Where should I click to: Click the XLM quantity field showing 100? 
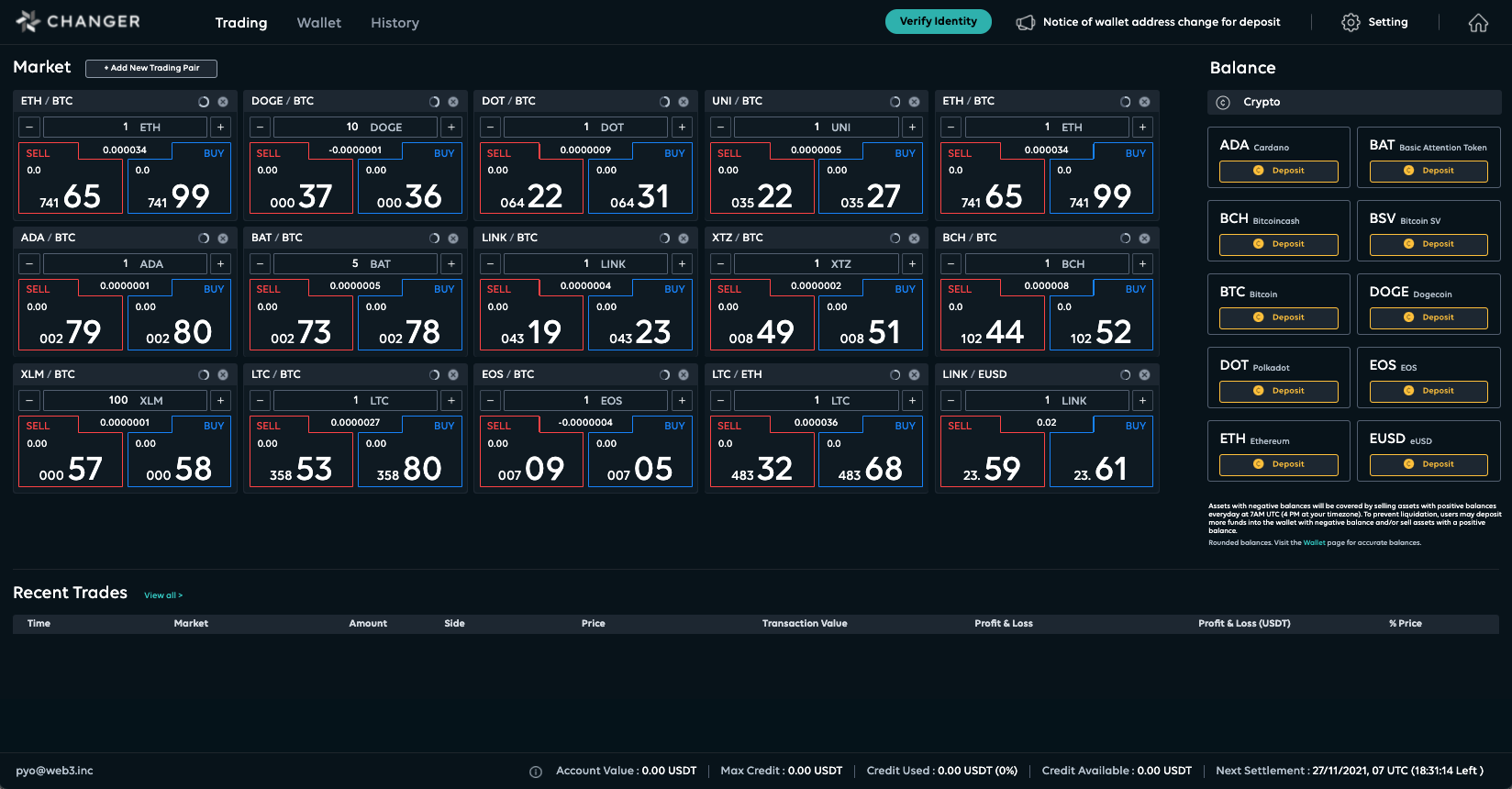coord(125,401)
